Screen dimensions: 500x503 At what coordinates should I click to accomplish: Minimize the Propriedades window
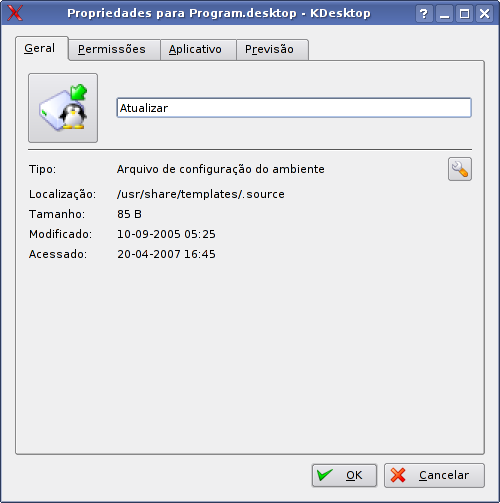444,14
